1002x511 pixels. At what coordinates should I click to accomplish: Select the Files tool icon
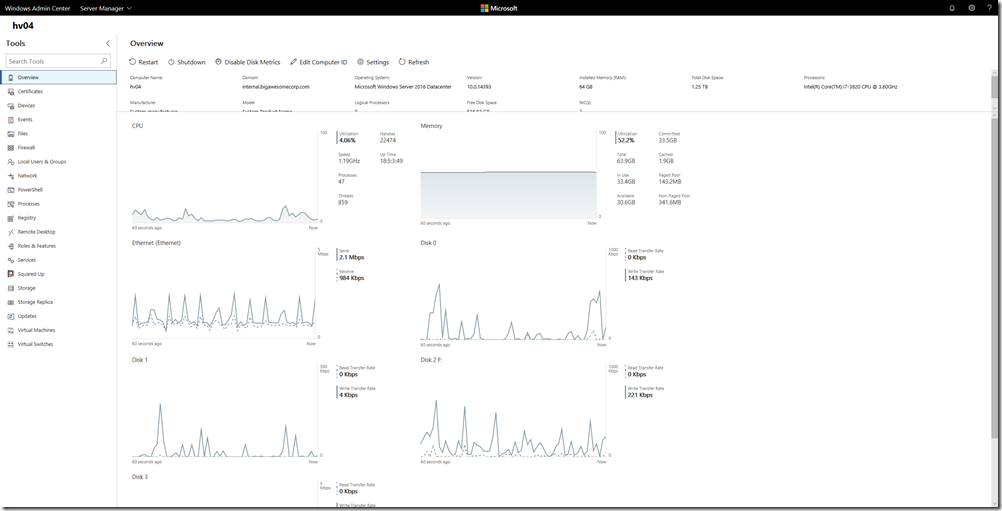tap(11, 133)
